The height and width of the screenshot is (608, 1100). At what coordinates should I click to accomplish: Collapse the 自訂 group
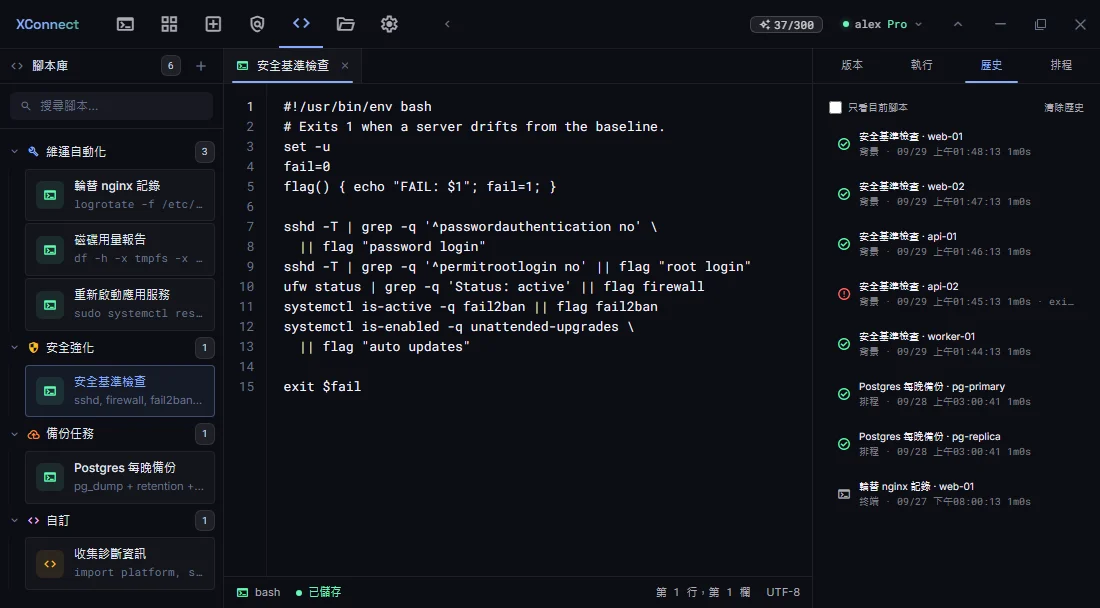(15, 520)
